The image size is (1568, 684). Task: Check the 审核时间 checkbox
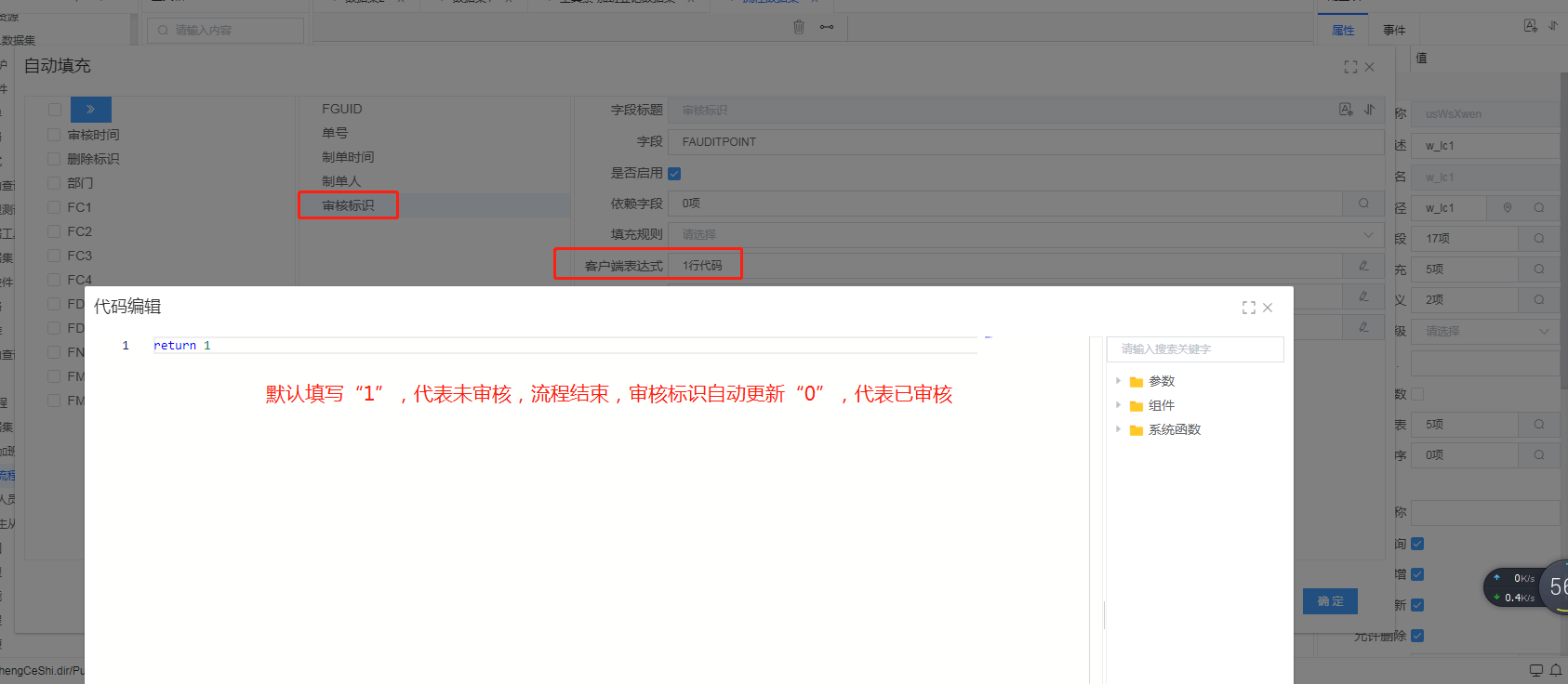[x=54, y=135]
